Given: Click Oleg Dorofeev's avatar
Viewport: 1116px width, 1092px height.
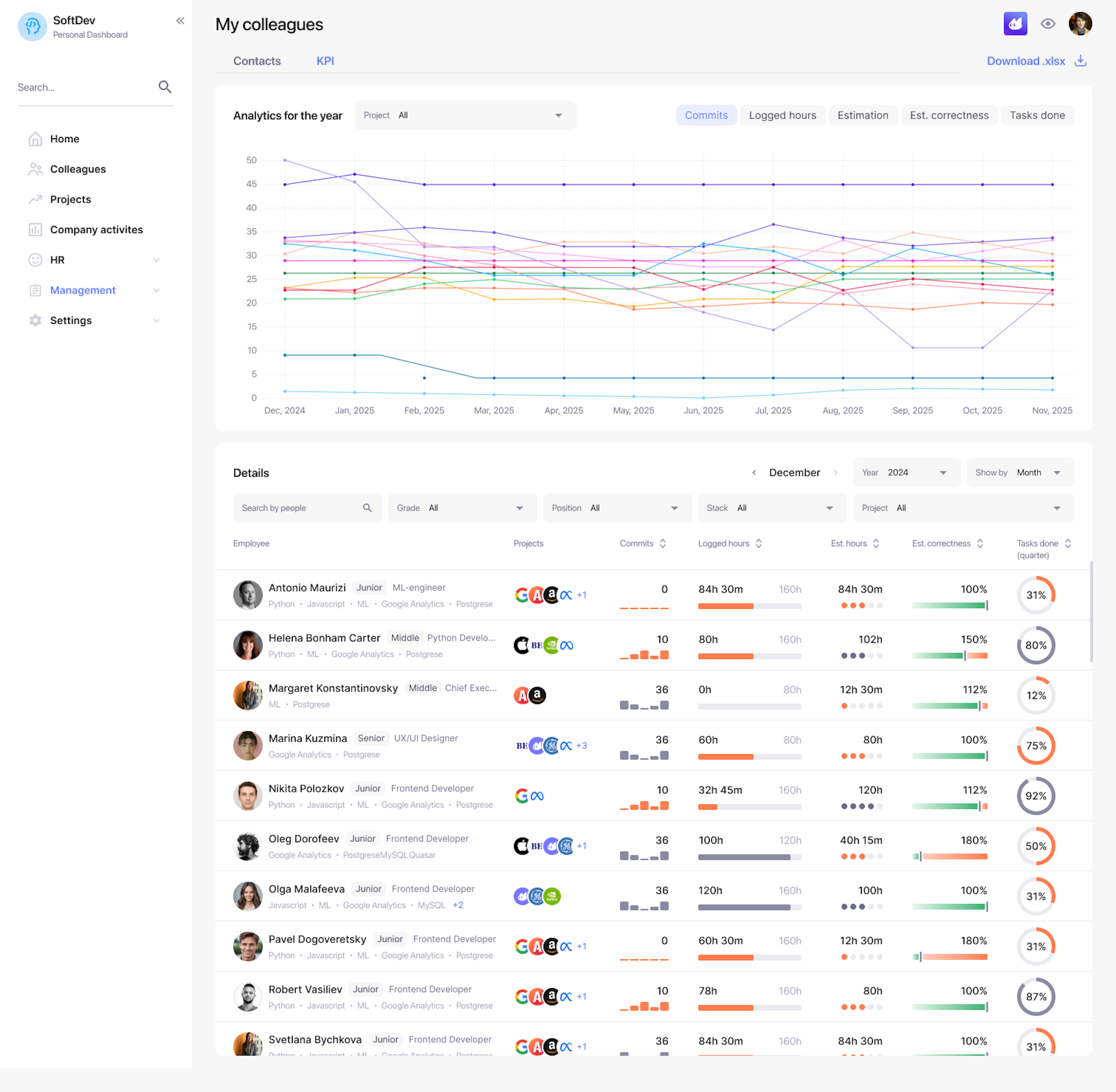Looking at the screenshot, I should (248, 846).
